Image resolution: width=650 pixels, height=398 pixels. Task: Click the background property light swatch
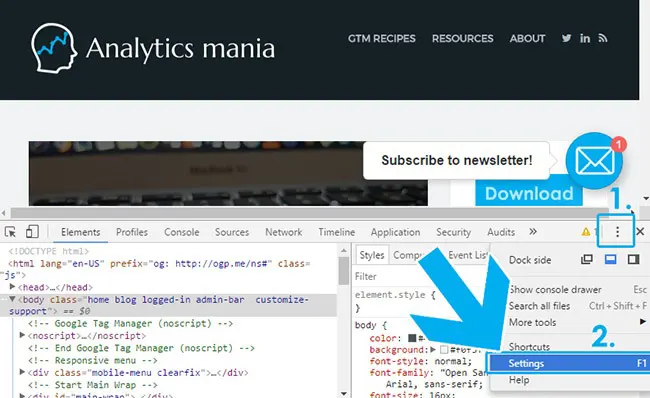[444, 349]
